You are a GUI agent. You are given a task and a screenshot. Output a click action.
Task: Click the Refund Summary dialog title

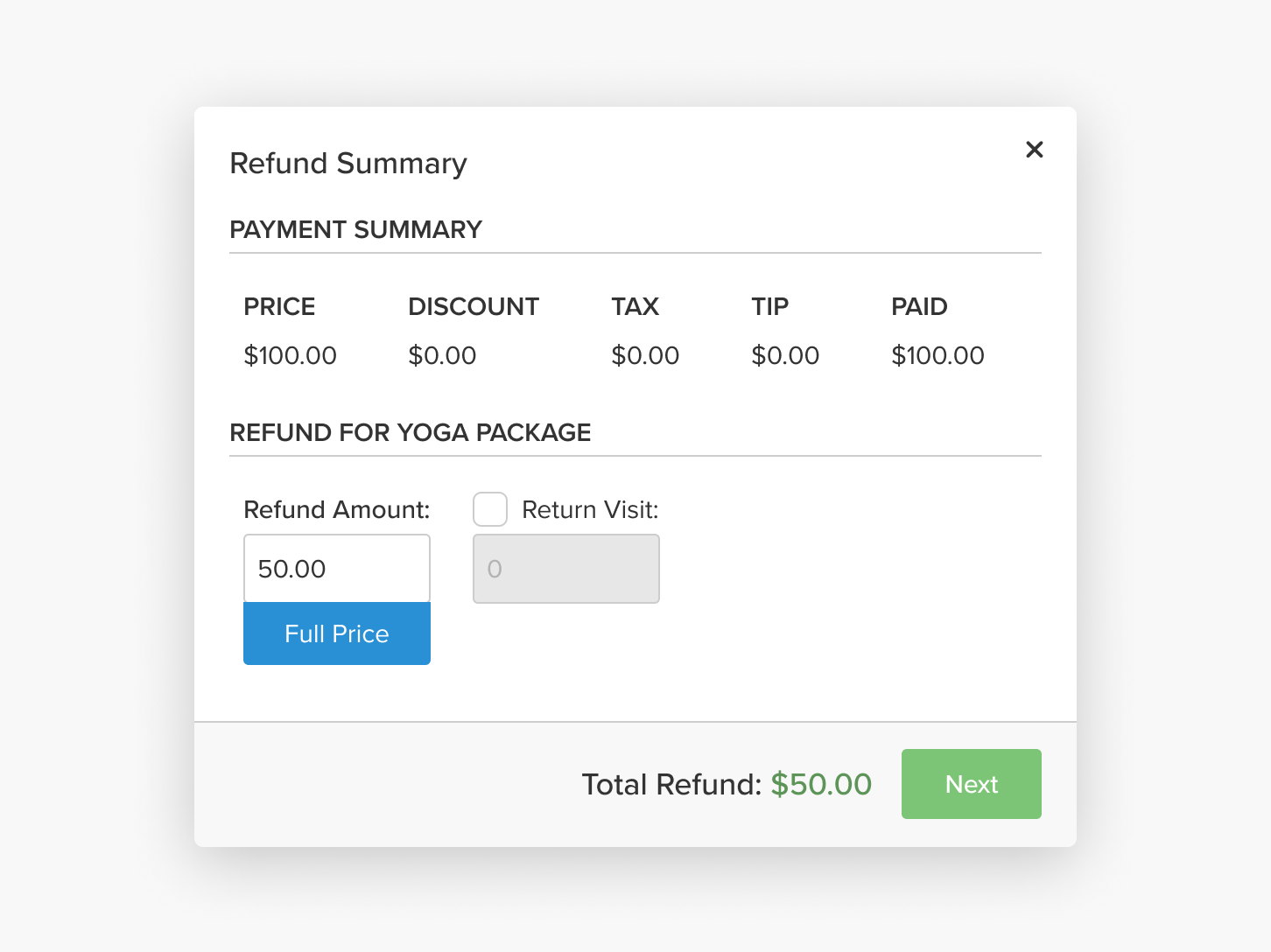click(x=348, y=163)
